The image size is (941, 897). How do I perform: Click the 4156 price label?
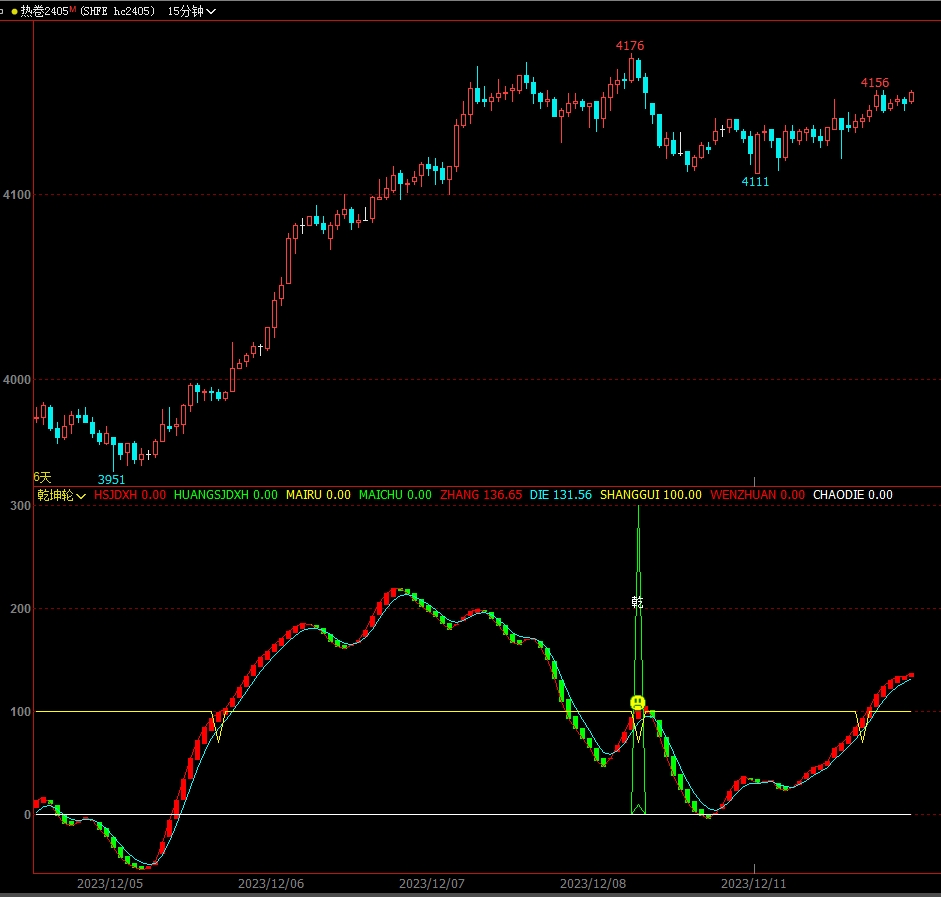coord(874,83)
